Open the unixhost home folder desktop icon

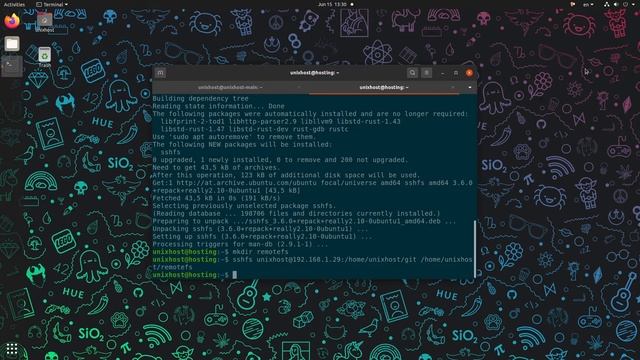tap(44, 22)
